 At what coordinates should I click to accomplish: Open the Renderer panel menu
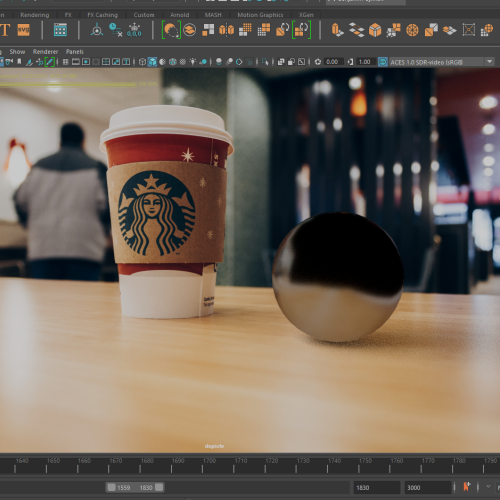45,52
